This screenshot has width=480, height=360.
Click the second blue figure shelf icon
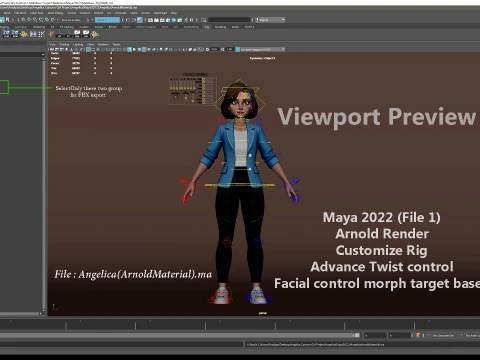pos(15,34)
